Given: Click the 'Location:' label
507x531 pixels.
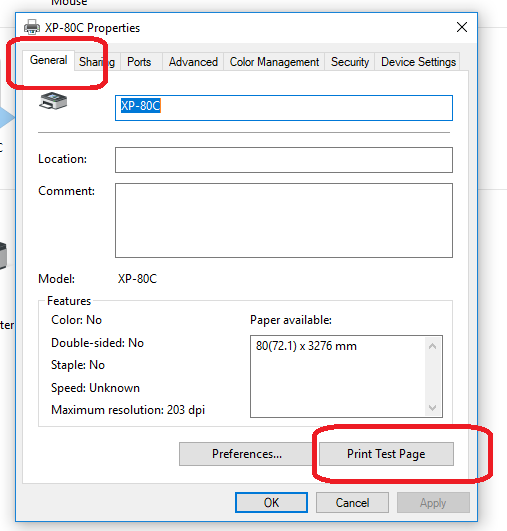Looking at the screenshot, I should [x=63, y=159].
